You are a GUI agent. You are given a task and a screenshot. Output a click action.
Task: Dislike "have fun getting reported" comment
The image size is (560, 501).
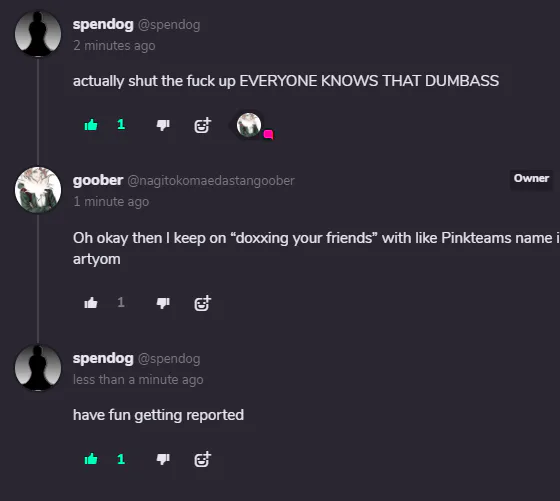tap(163, 459)
